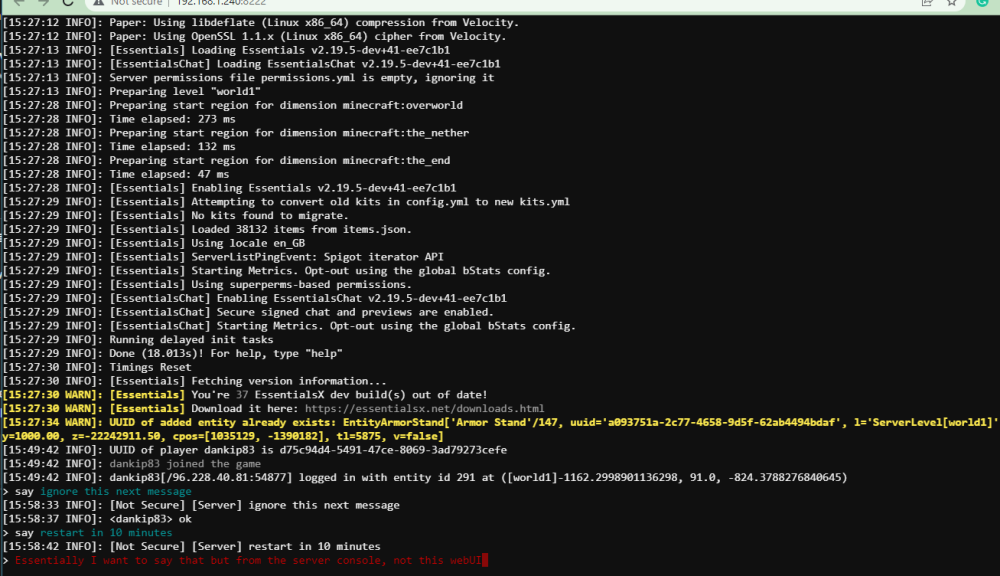This screenshot has height=576, width=1000.
Task: Click the 'say ignore this next message' command line
Action: (97, 491)
